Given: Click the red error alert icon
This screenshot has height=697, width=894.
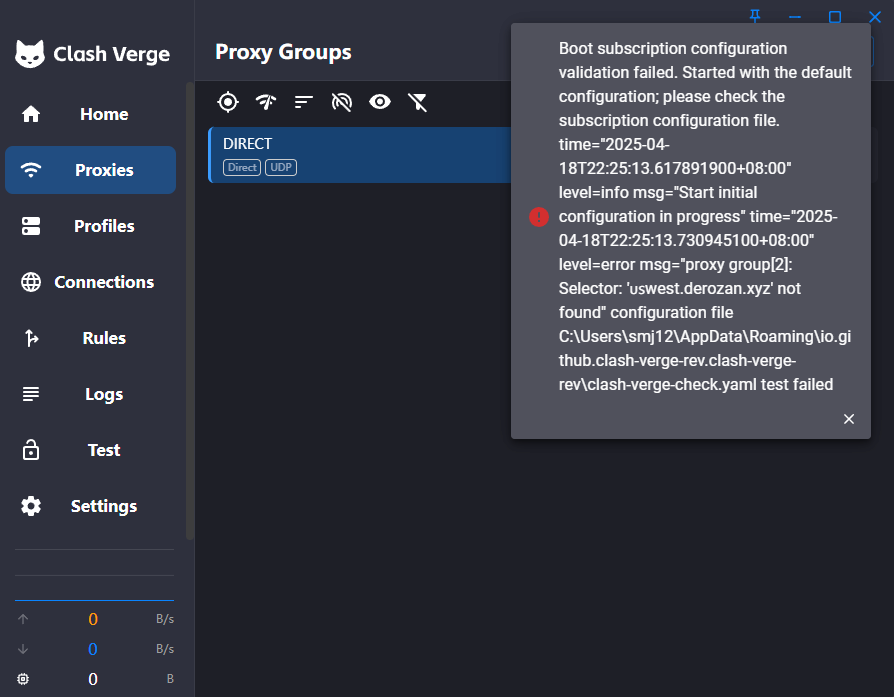Looking at the screenshot, I should 539,217.
